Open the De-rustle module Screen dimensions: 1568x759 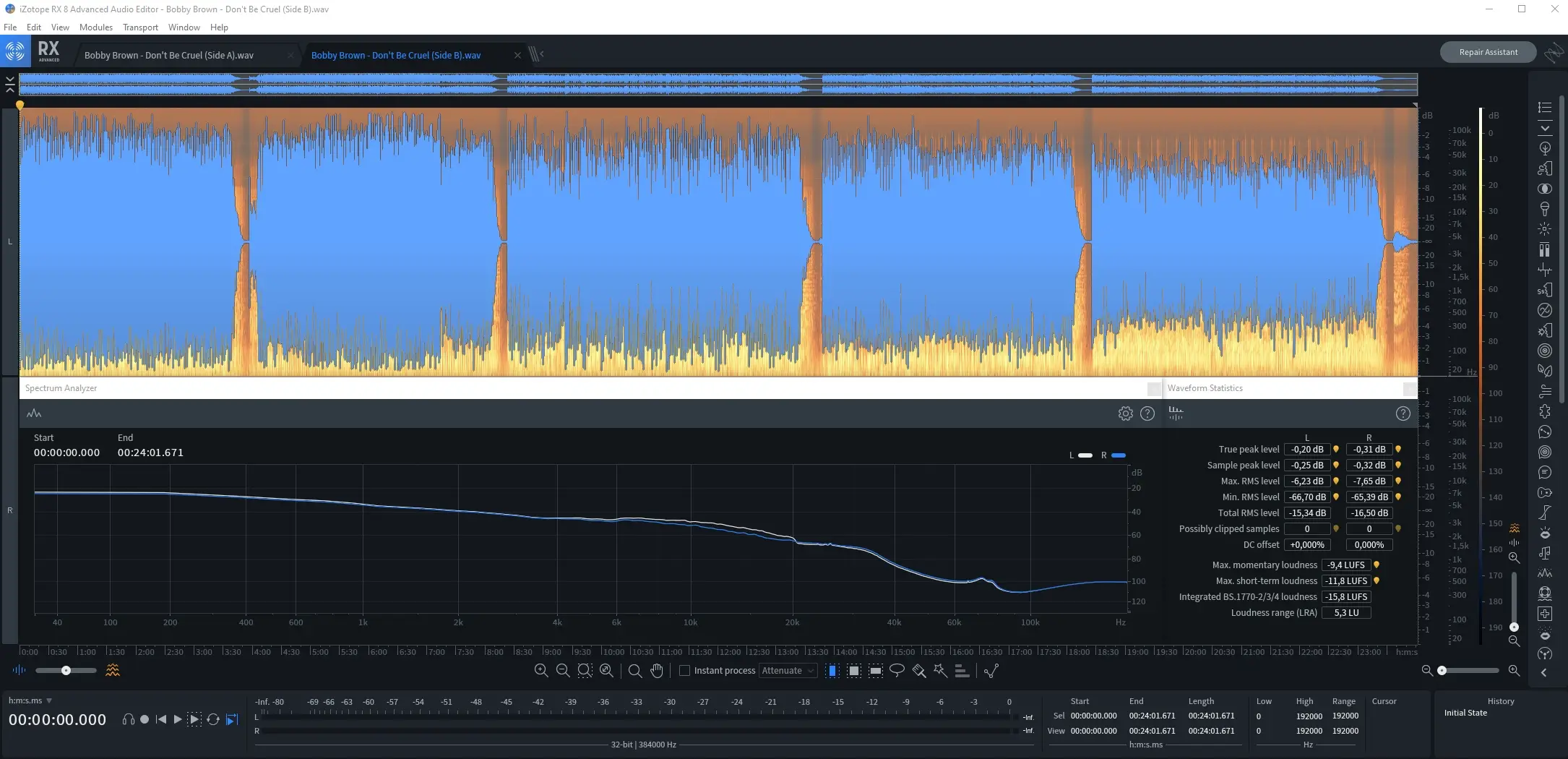tap(1545, 371)
